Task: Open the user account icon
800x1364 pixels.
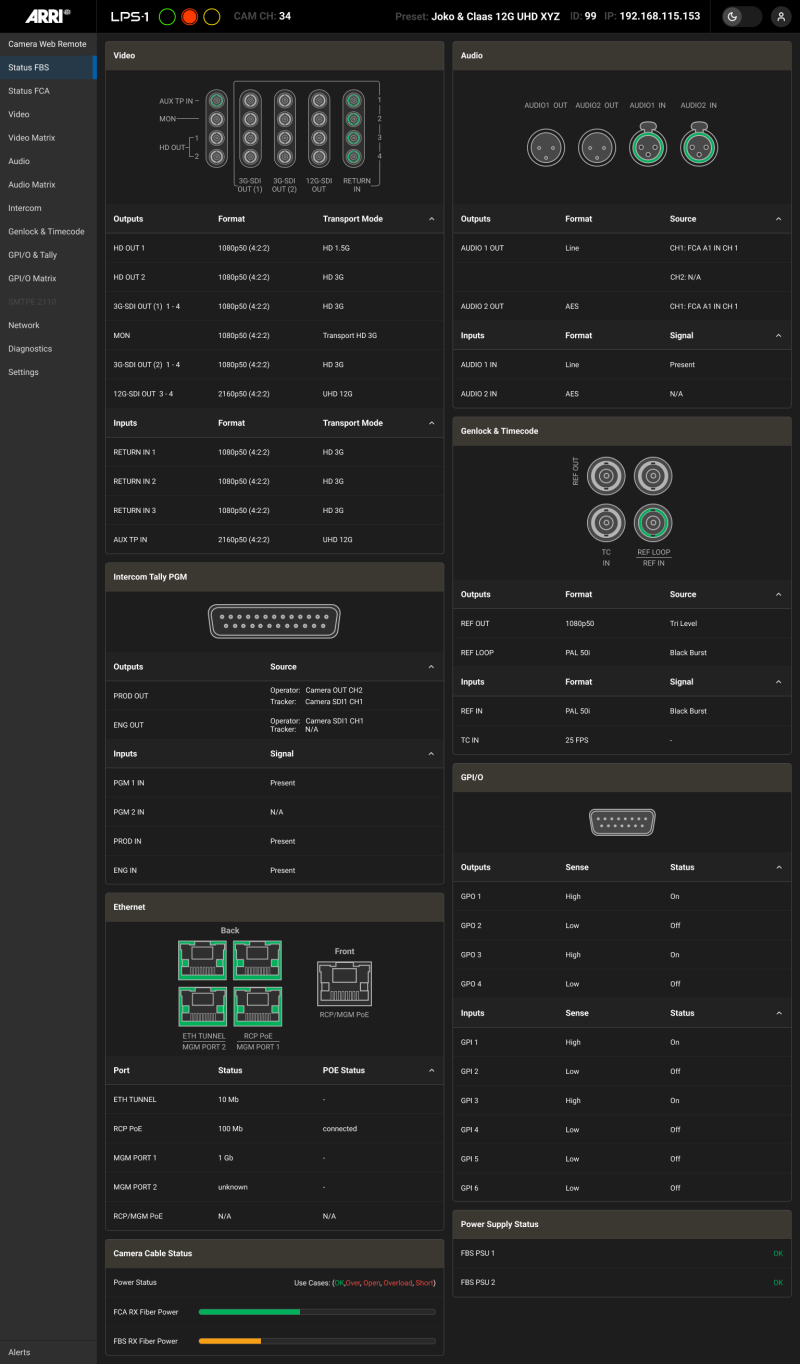Action: click(779, 17)
